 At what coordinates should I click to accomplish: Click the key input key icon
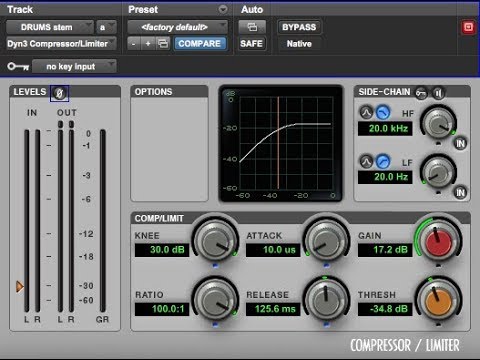[18, 66]
